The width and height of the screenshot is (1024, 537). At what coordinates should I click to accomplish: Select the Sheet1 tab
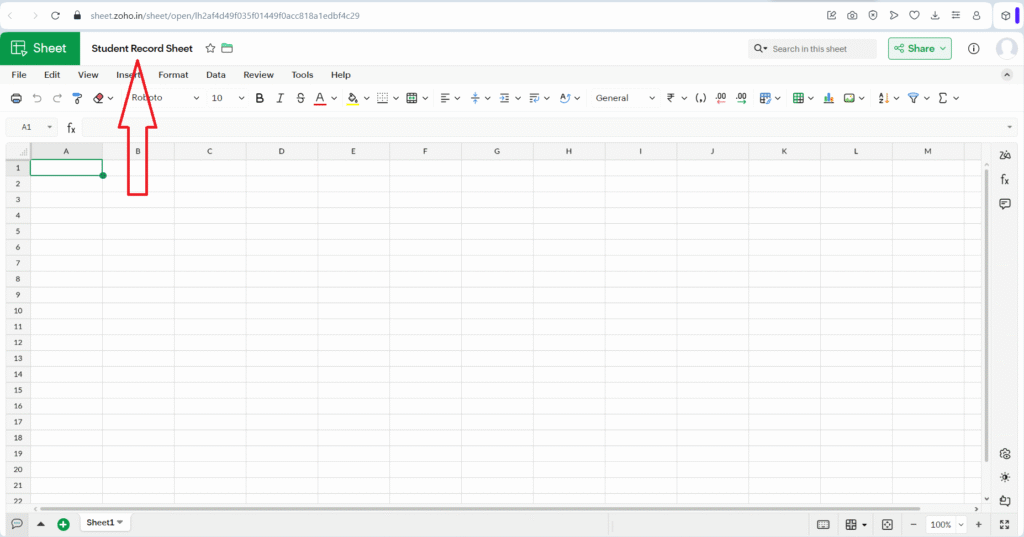point(104,523)
